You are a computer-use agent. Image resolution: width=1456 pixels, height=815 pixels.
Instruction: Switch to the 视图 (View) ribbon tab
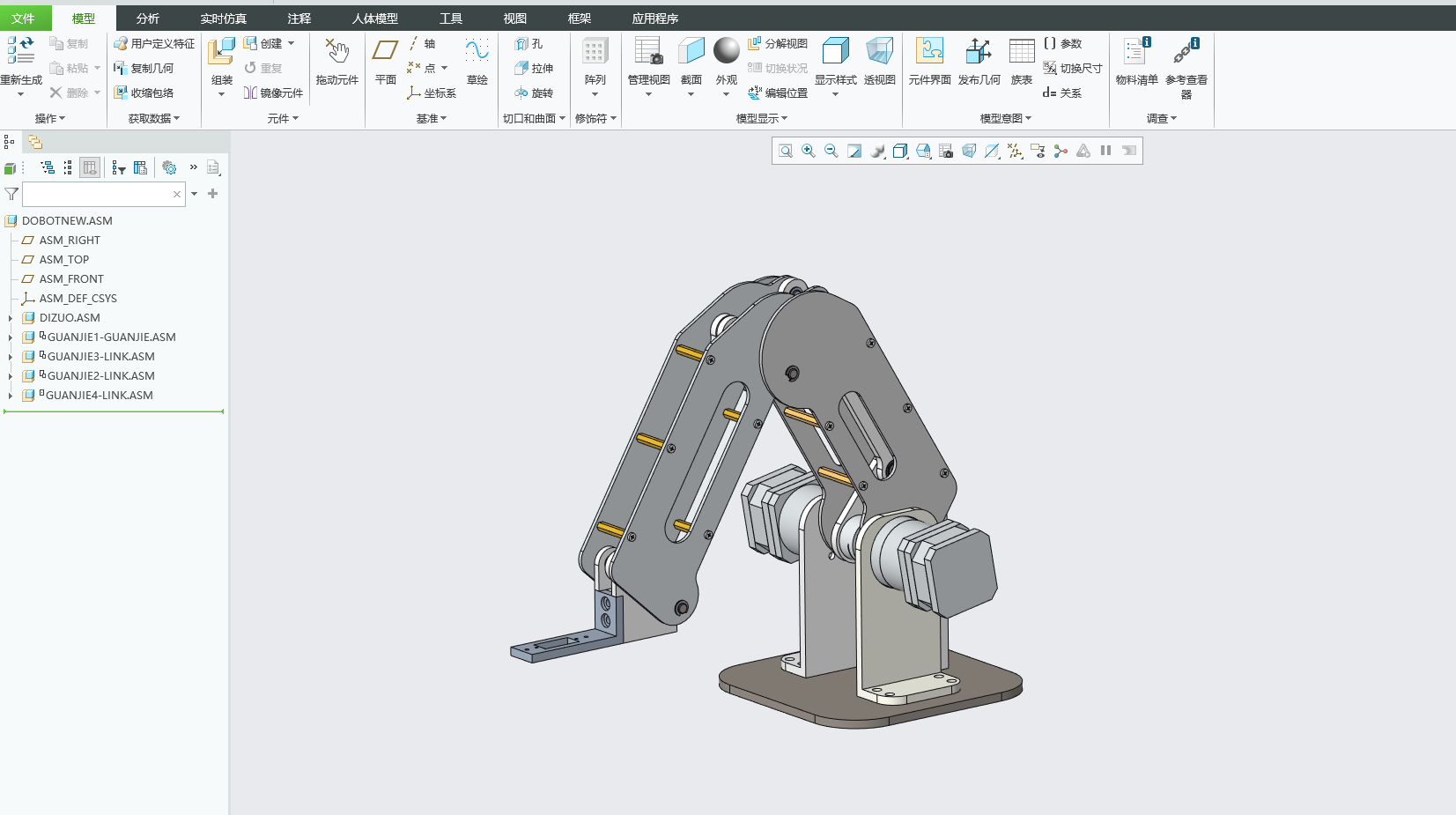pos(515,19)
